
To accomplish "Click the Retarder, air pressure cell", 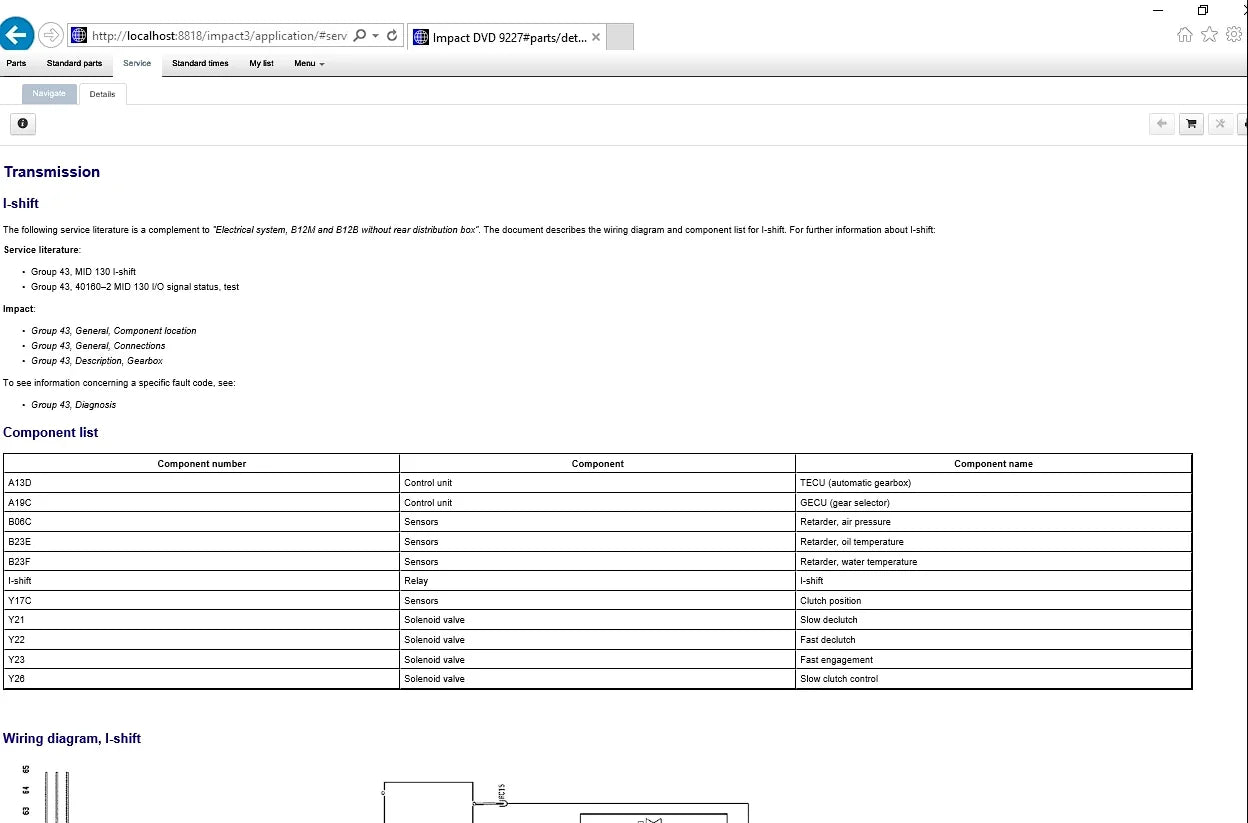I will coord(993,522).
